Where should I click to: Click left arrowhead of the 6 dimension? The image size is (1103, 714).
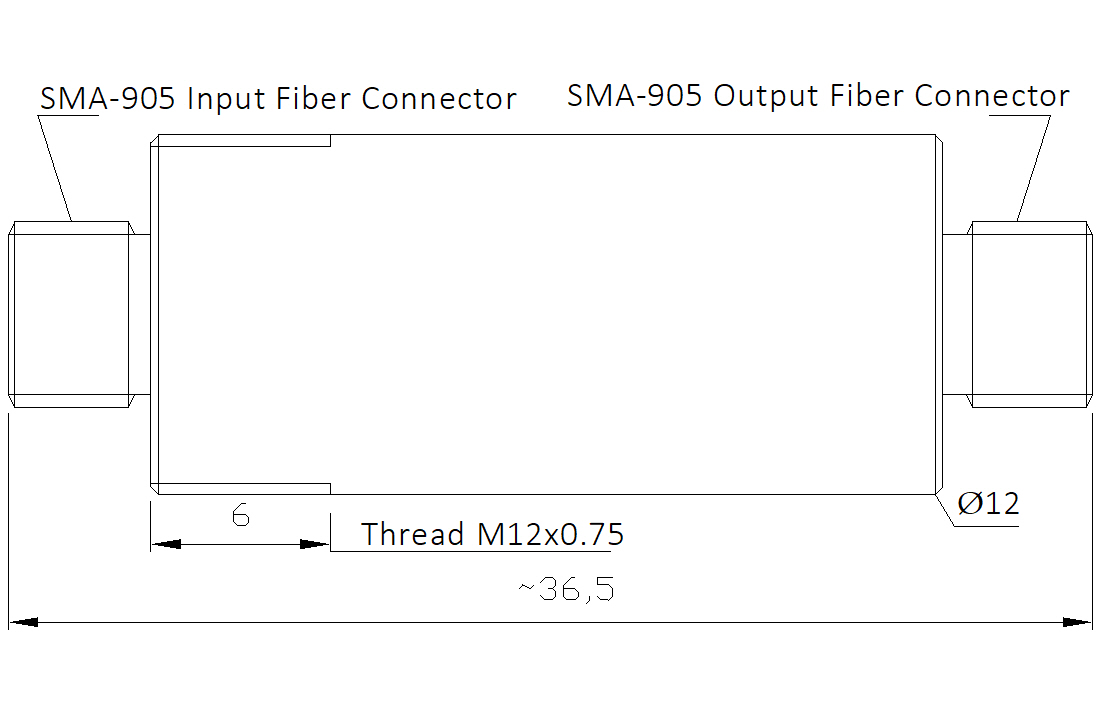pyautogui.click(x=166, y=544)
